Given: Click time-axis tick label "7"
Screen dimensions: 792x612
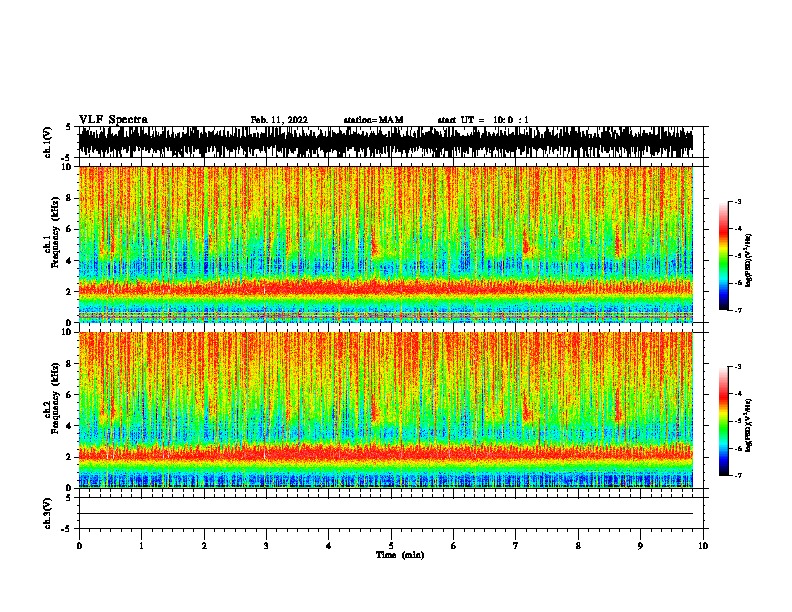Looking at the screenshot, I should click(516, 546).
